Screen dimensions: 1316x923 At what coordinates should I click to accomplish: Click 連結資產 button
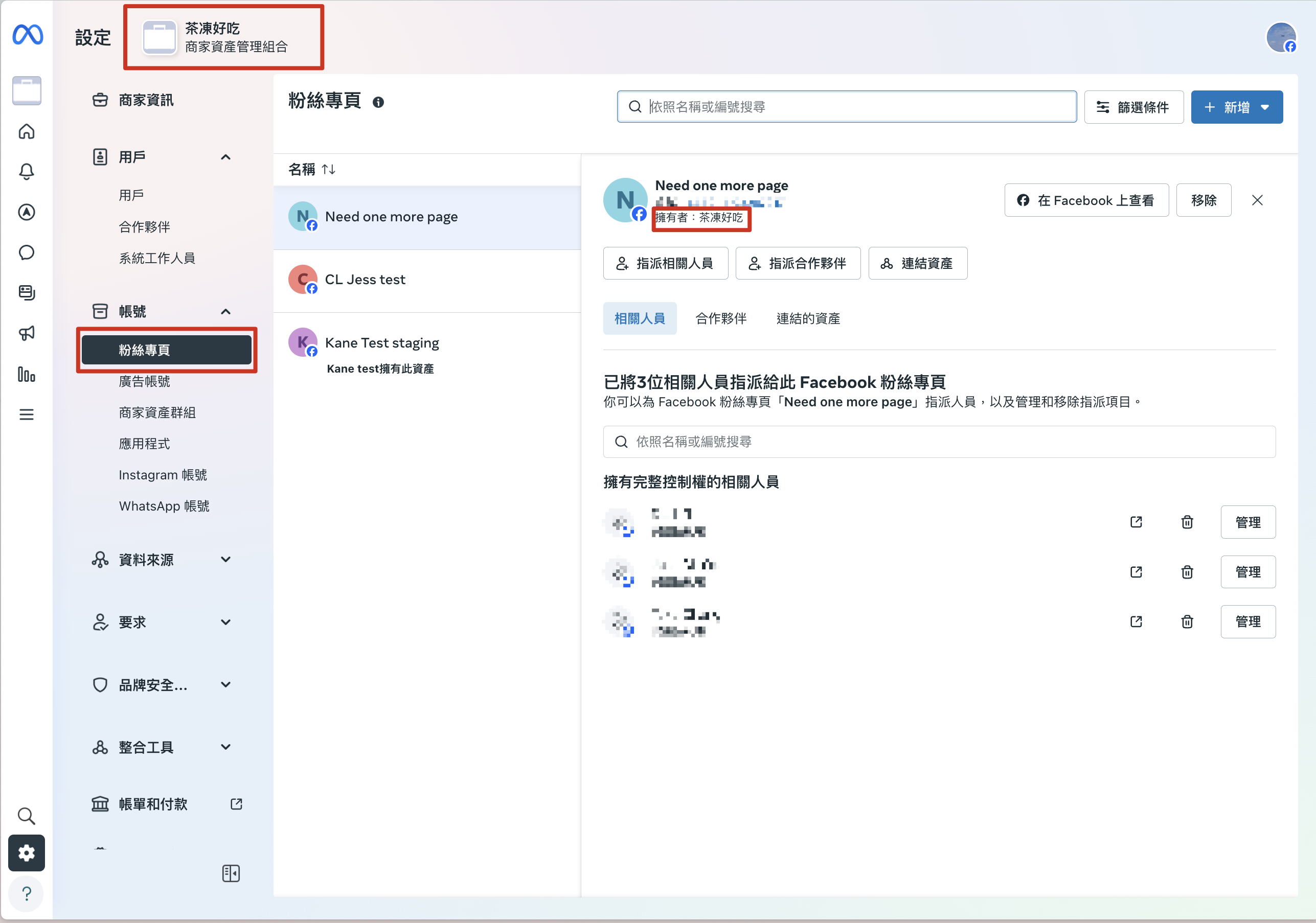pyautogui.click(x=918, y=264)
